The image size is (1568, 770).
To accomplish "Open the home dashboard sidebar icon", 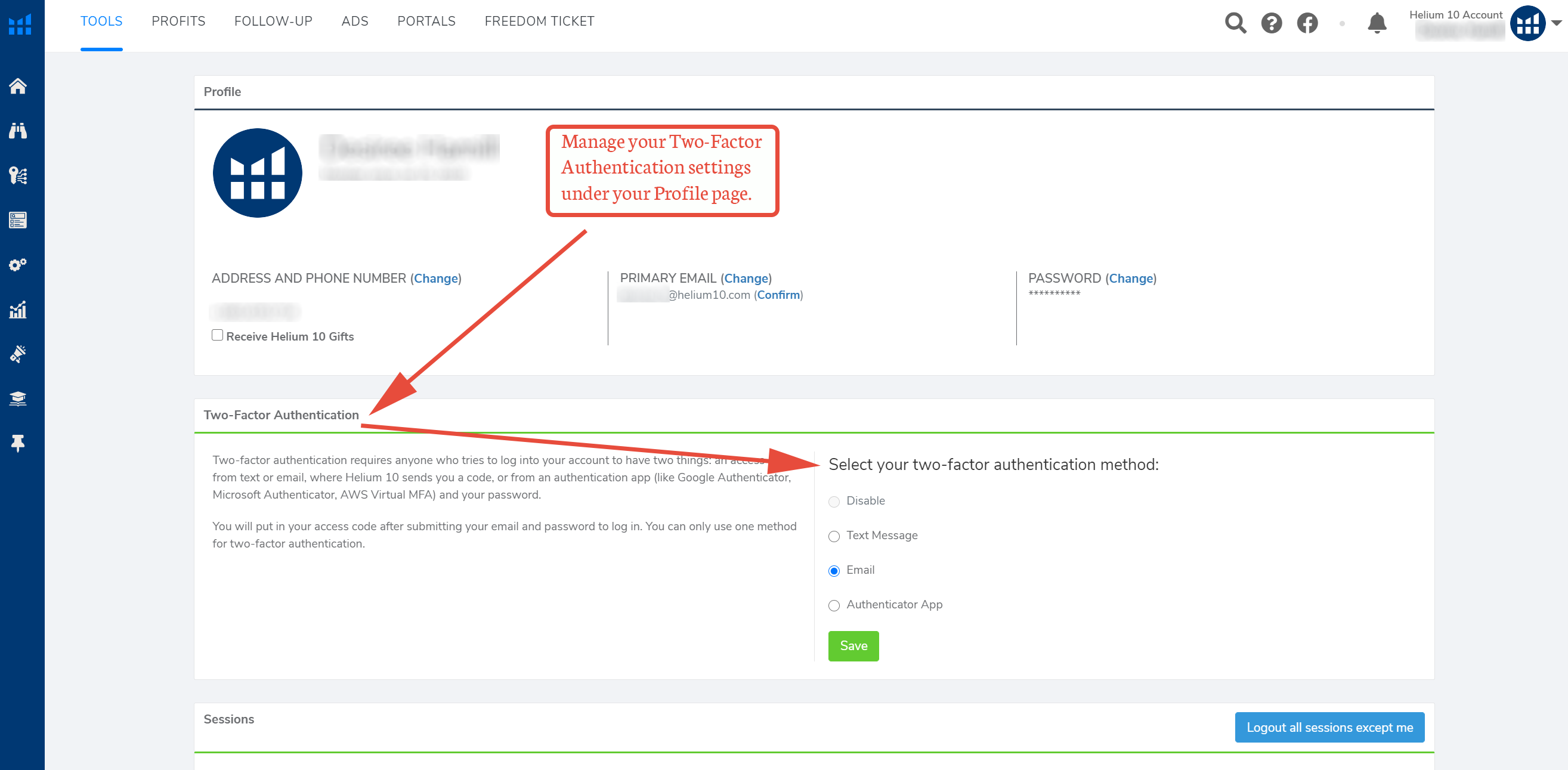I will point(18,86).
